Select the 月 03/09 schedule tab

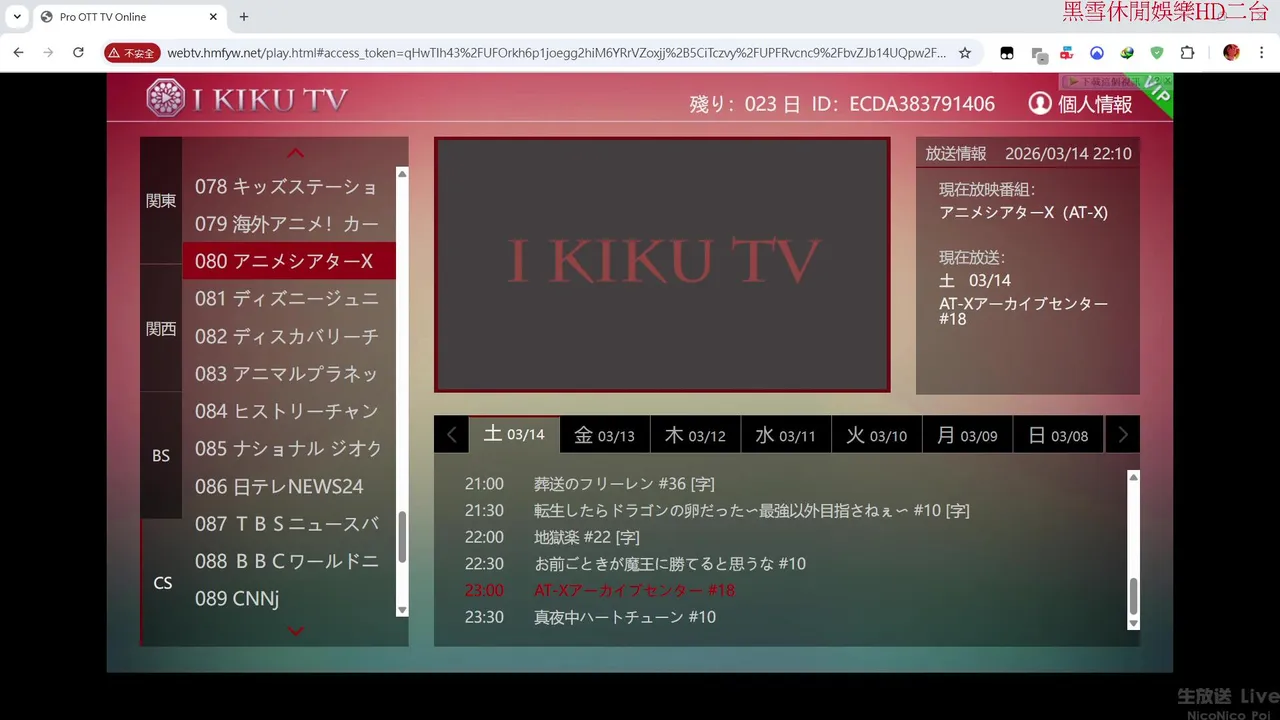967,435
